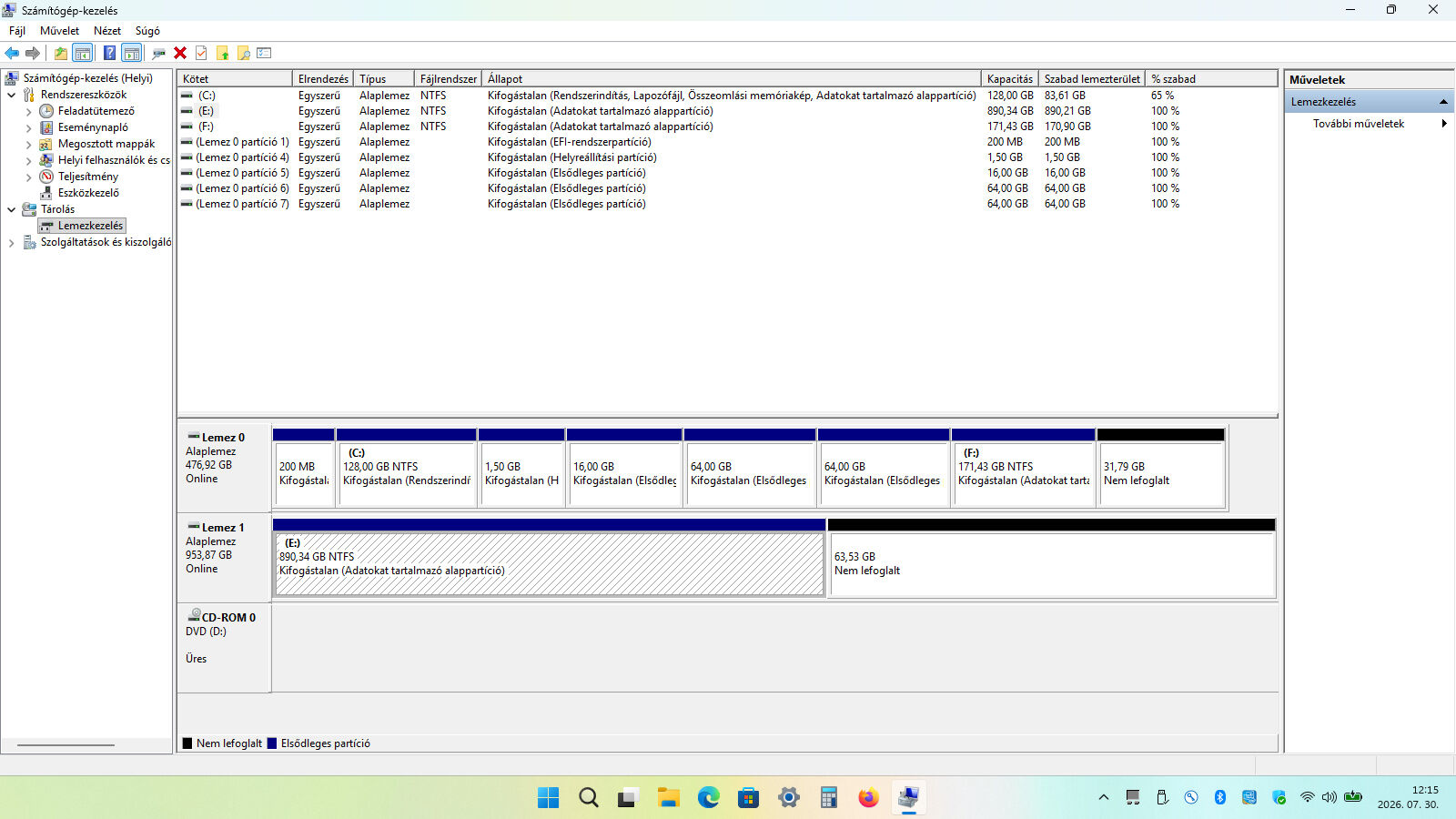
Task: Collapse the Rendszereszközök tree node
Action: click(11, 95)
